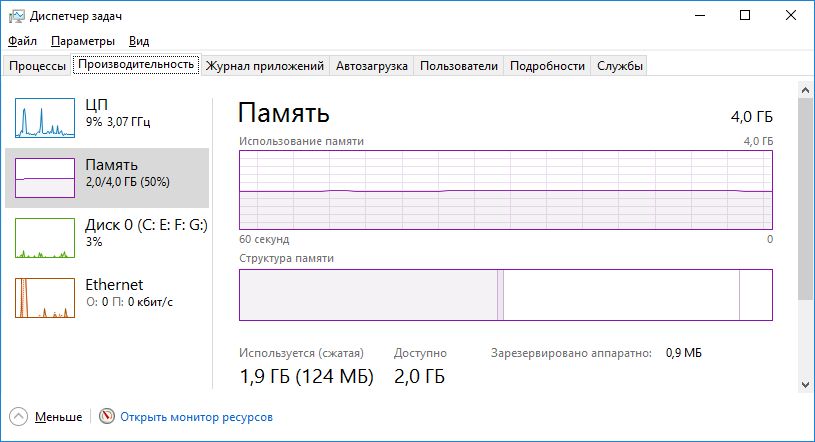The width and height of the screenshot is (815, 442).
Task: Switch to the Подробности tab
Action: [x=547, y=66]
